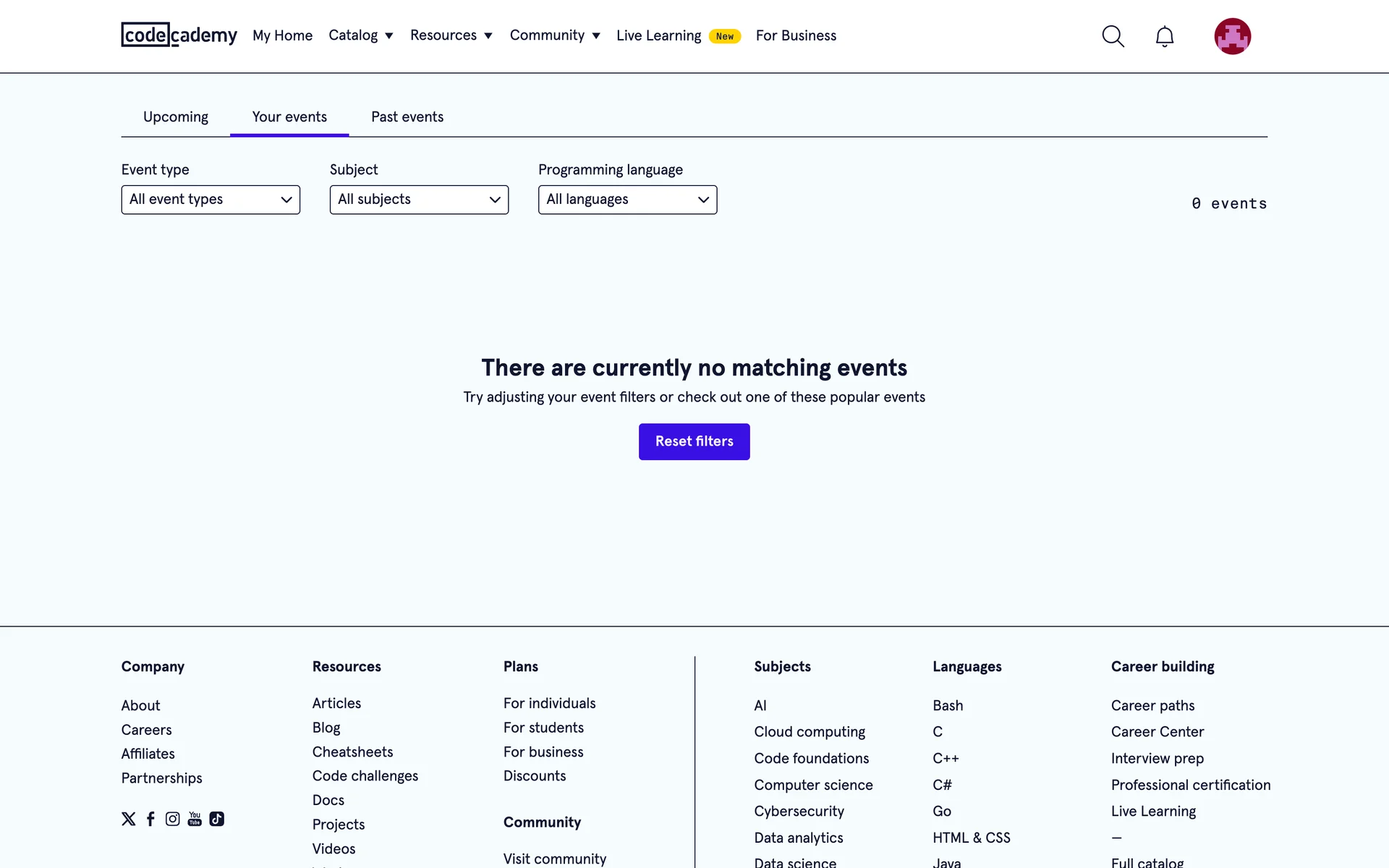Open the search magnifier icon
The width and height of the screenshot is (1389, 868).
[1113, 36]
